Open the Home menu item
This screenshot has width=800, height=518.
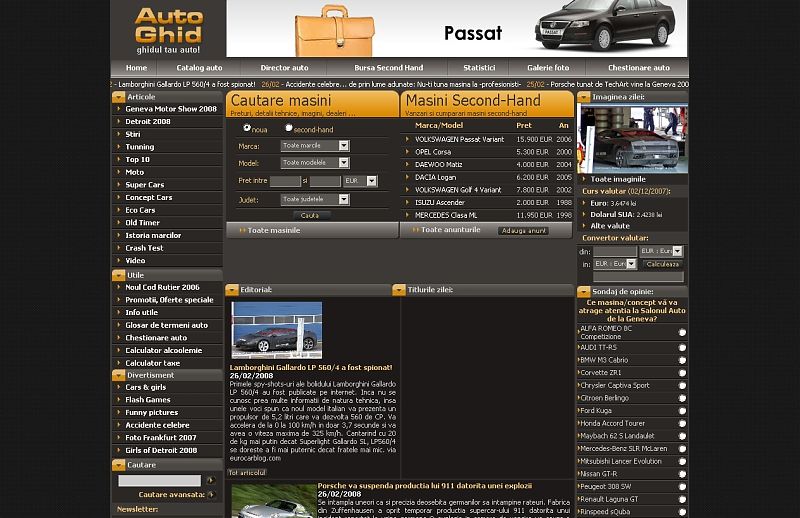coord(136,68)
